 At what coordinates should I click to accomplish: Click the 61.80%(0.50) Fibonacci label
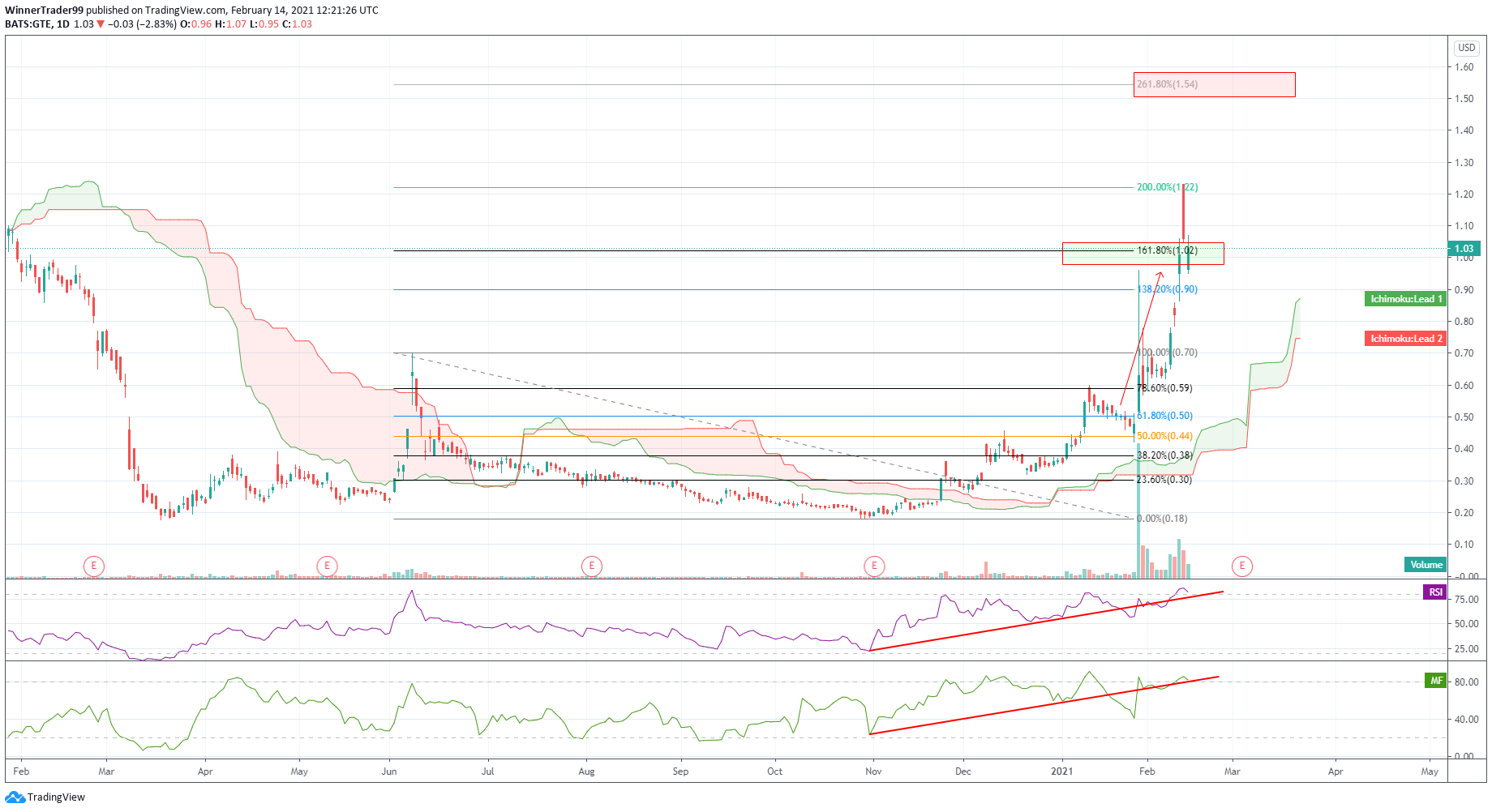tap(1164, 416)
